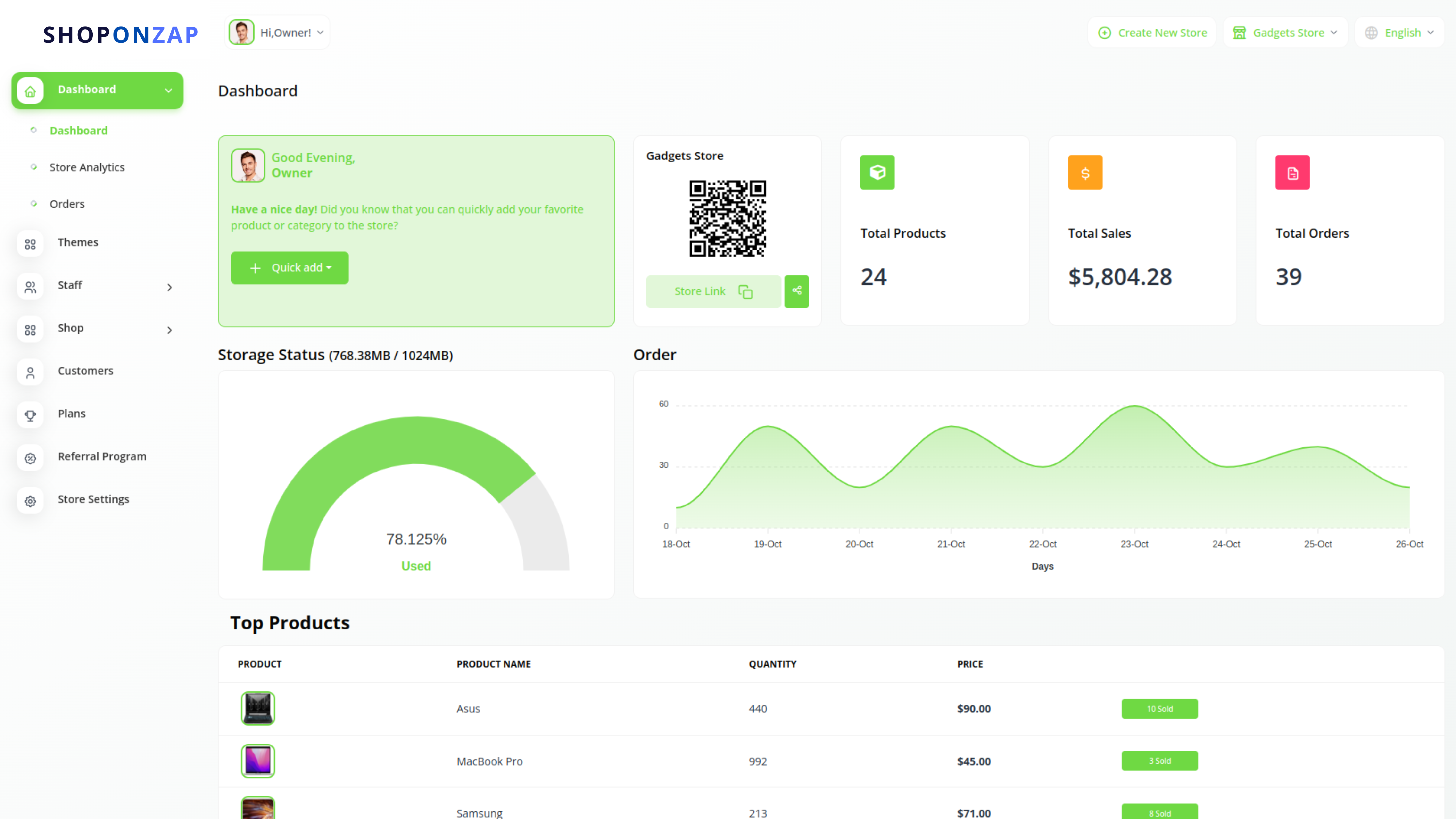Click the 23-Oct peak on Order chart
This screenshot has height=819, width=1456.
click(1134, 406)
